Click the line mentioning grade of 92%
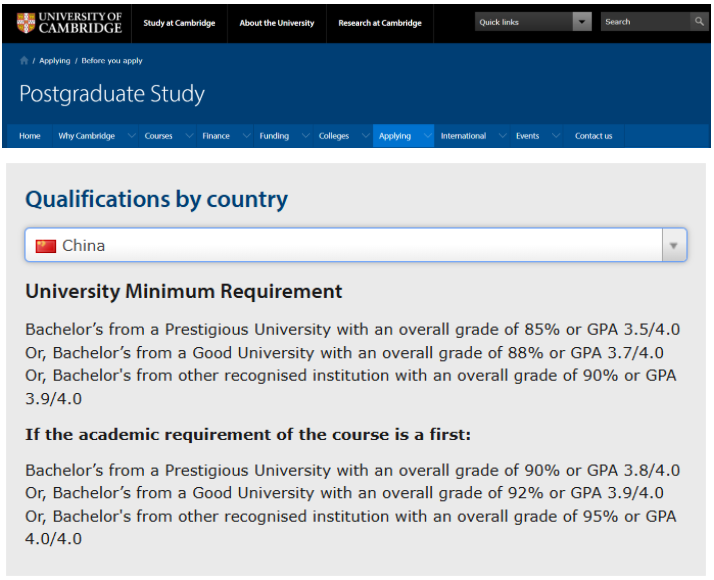The image size is (714, 580). [344, 493]
